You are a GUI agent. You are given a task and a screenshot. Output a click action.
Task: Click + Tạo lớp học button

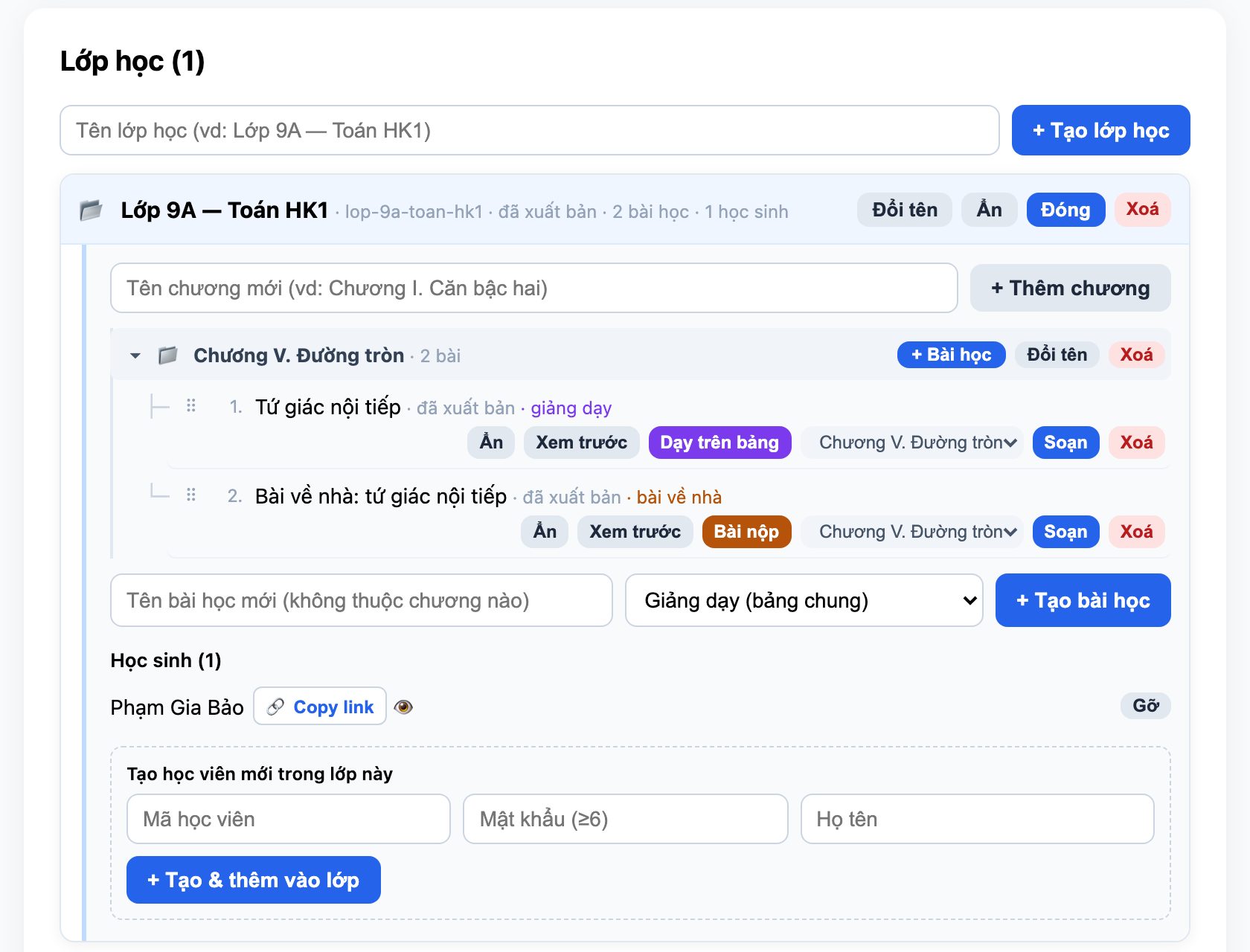(x=1100, y=130)
